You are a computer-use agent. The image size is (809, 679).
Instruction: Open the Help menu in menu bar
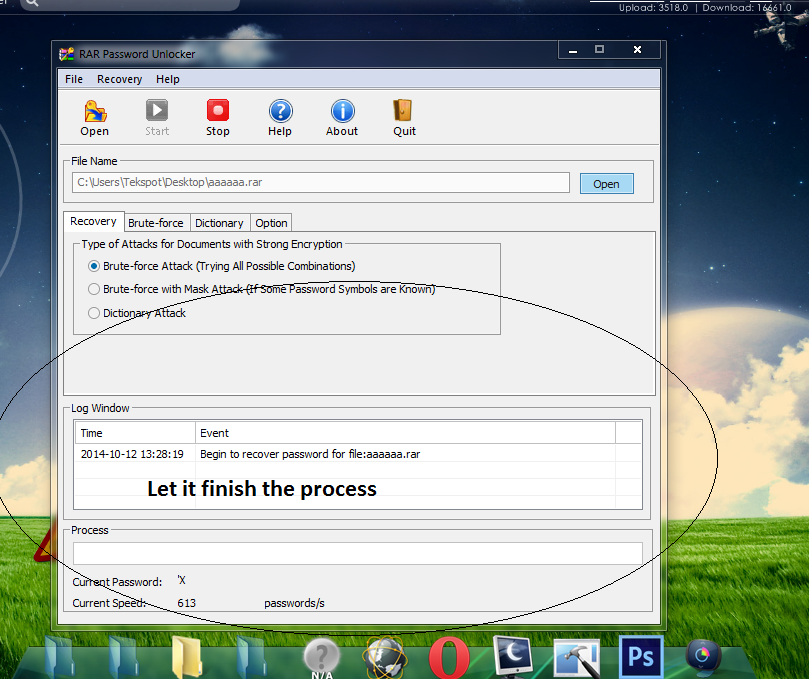pos(168,79)
